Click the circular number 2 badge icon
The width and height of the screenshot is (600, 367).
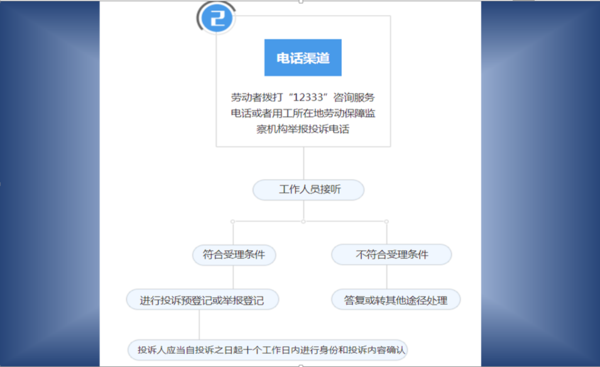pos(217,18)
